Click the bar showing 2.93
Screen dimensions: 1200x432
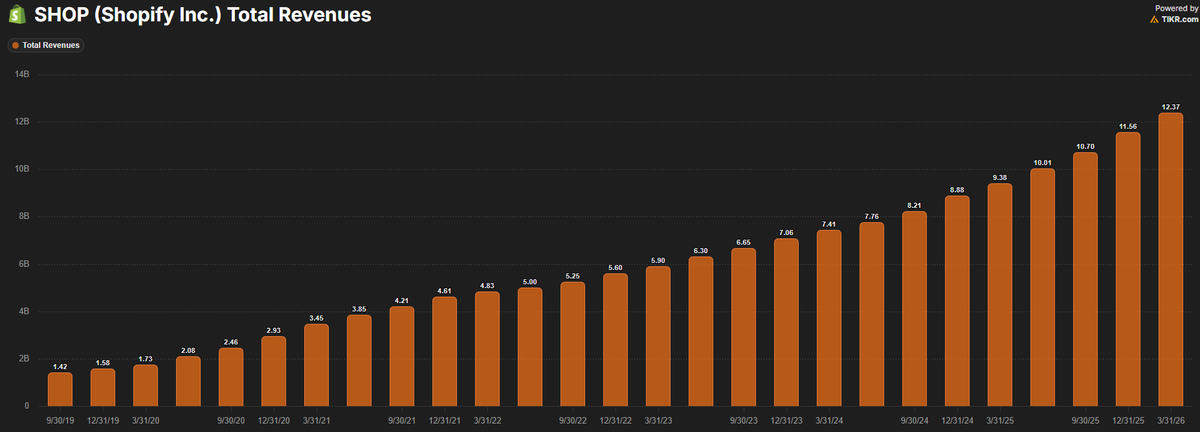274,371
